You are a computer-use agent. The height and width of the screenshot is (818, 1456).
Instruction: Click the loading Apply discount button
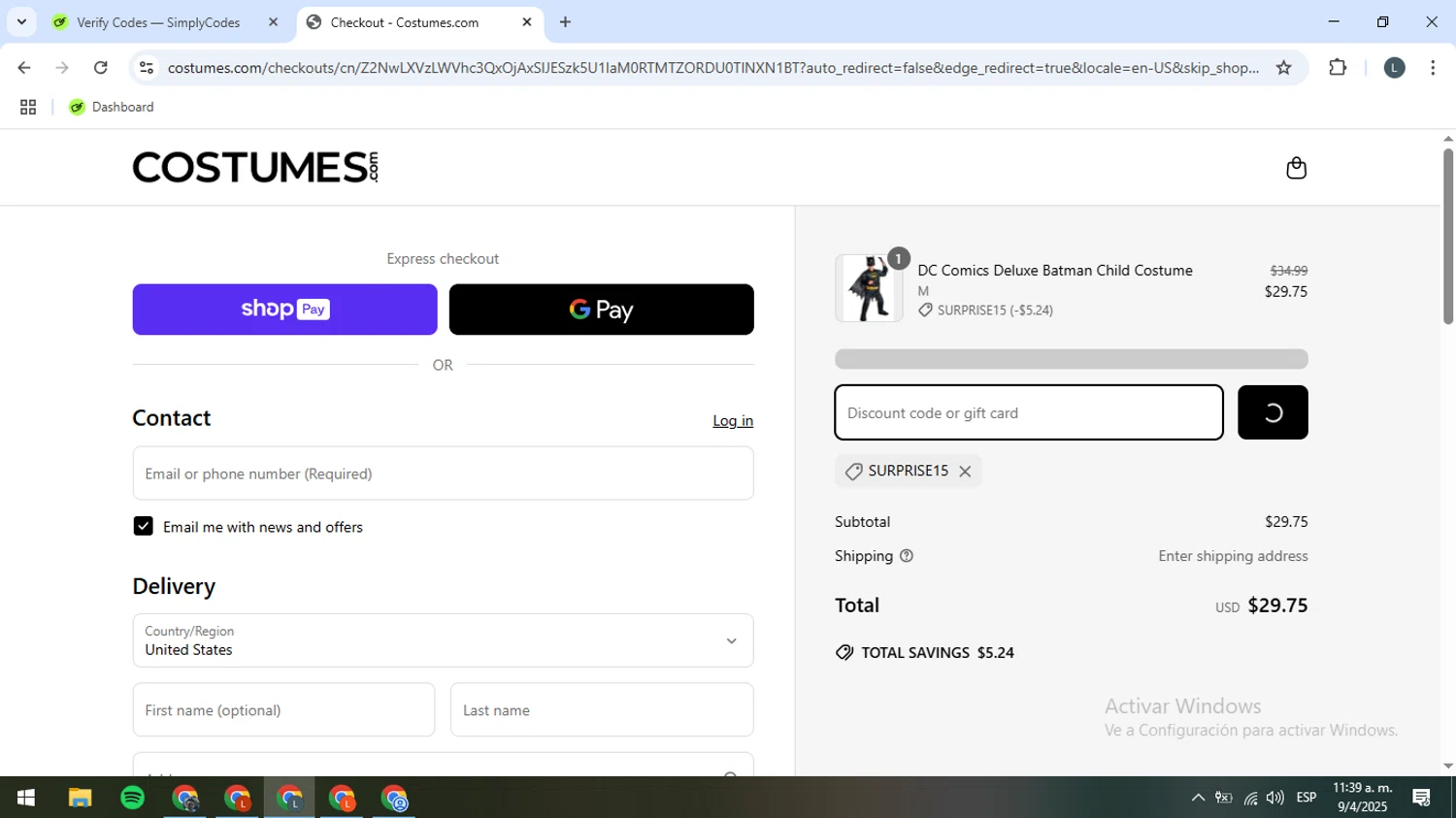(x=1273, y=412)
